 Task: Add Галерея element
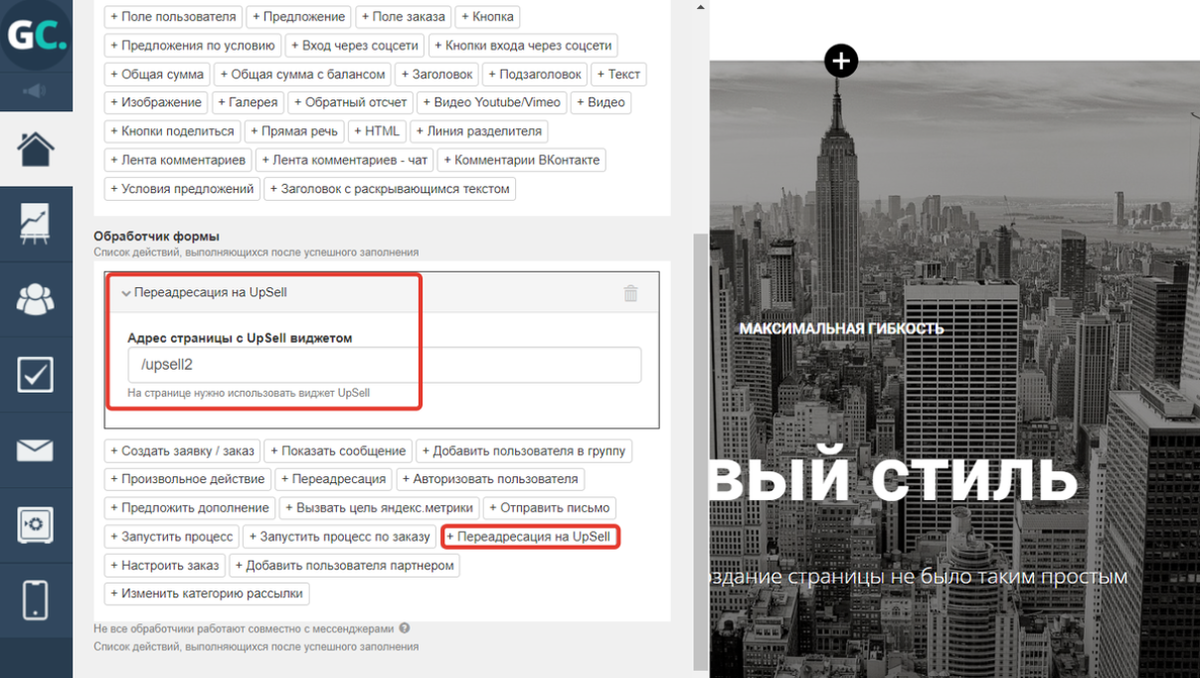tap(248, 102)
